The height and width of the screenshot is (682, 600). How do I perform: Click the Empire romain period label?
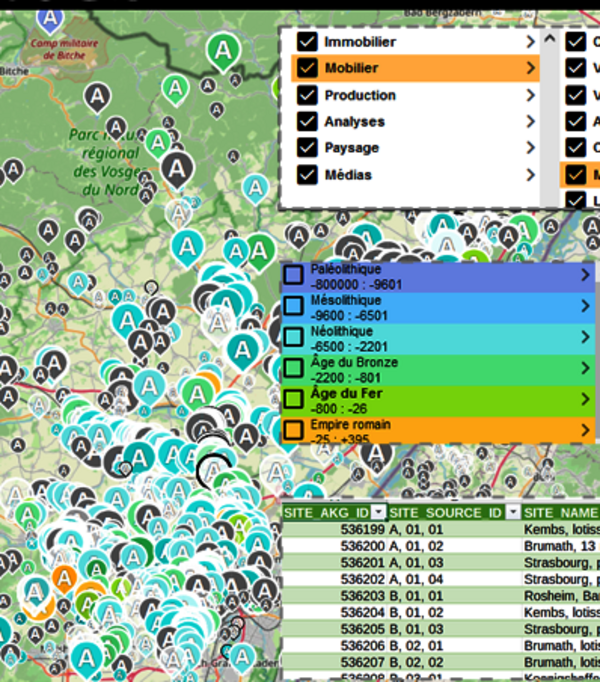tap(351, 425)
